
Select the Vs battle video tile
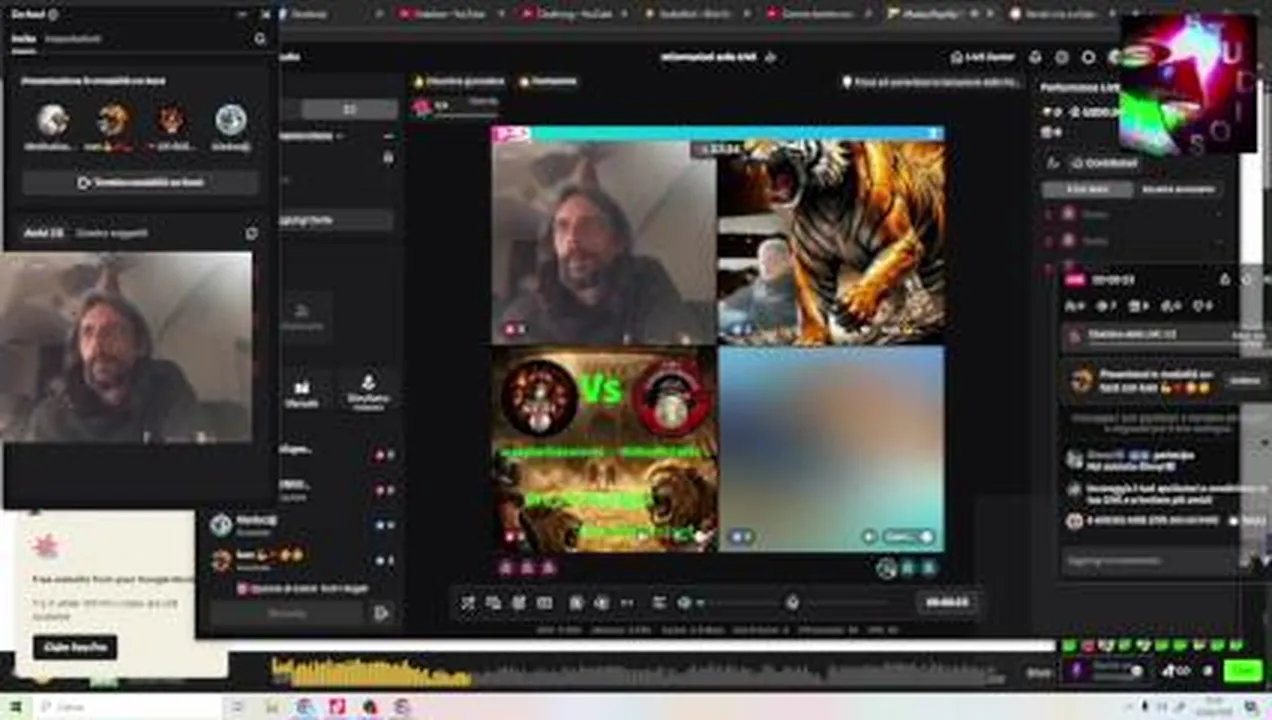point(604,448)
